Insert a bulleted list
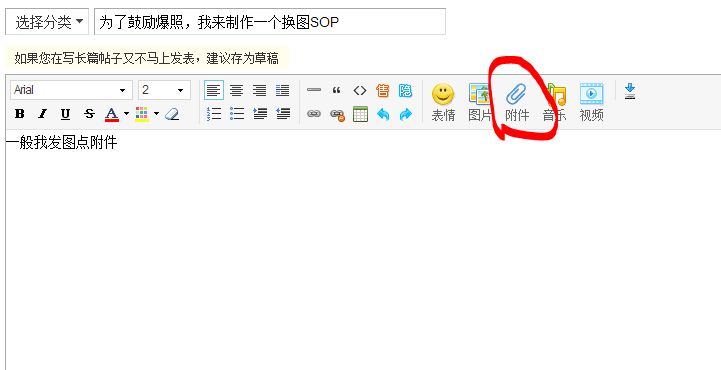The width and height of the screenshot is (721, 370). (x=236, y=114)
